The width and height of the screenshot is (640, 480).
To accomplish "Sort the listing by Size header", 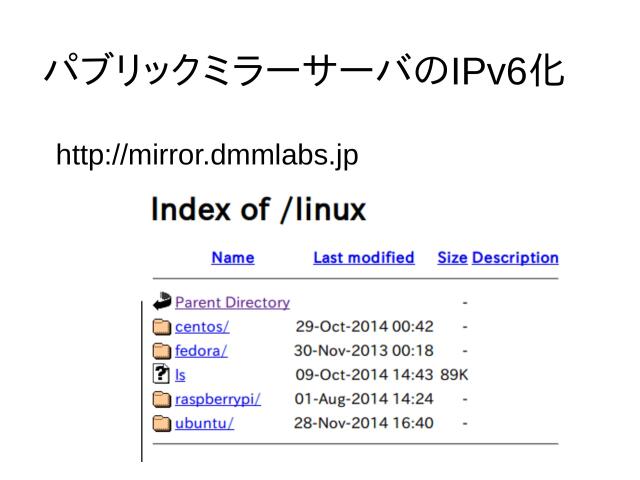I will pos(452,258).
